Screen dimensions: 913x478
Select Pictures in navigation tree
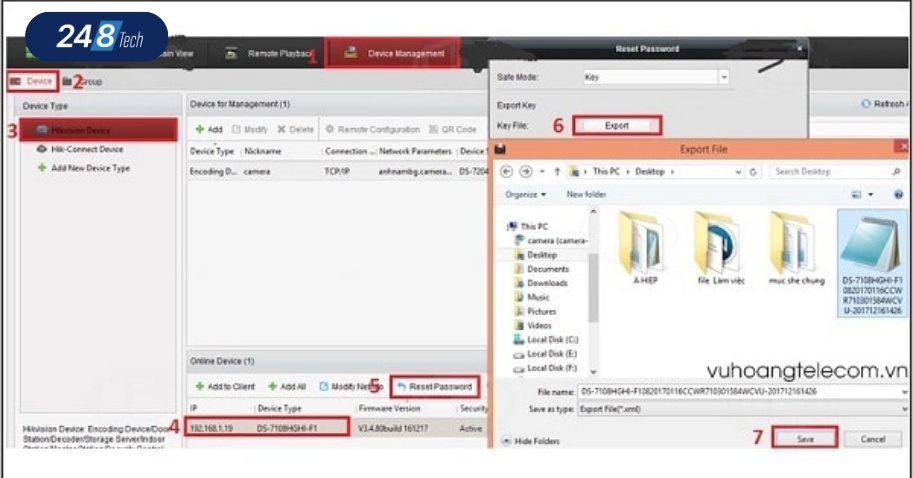536,311
